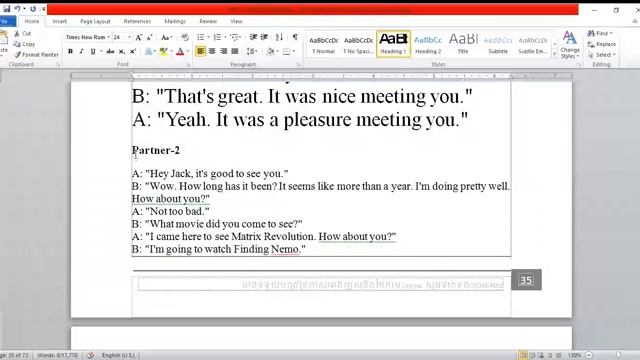The height and width of the screenshot is (360, 640).
Task: Open the Review tab
Action: (208, 21)
